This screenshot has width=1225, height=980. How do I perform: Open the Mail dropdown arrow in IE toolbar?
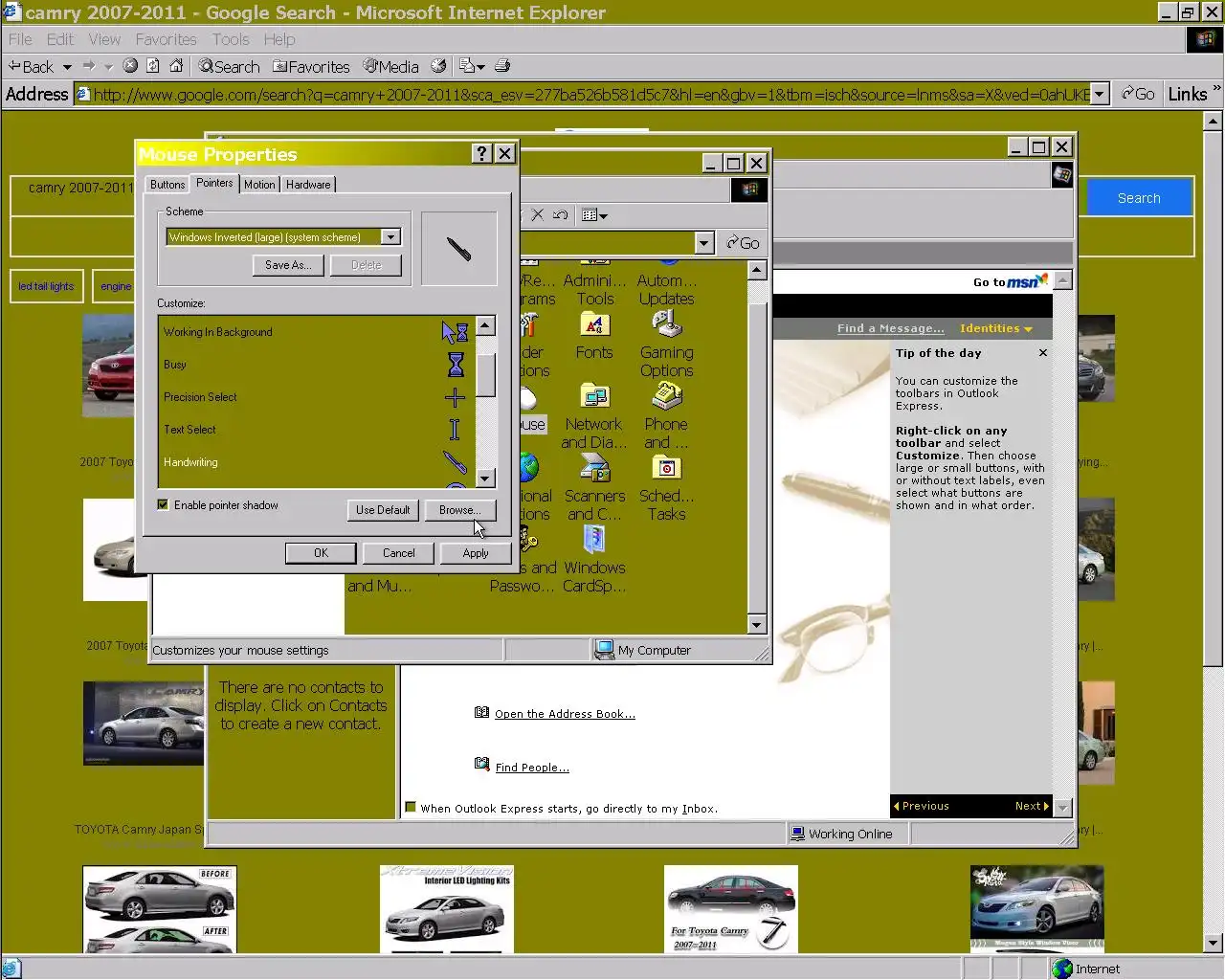(479, 67)
